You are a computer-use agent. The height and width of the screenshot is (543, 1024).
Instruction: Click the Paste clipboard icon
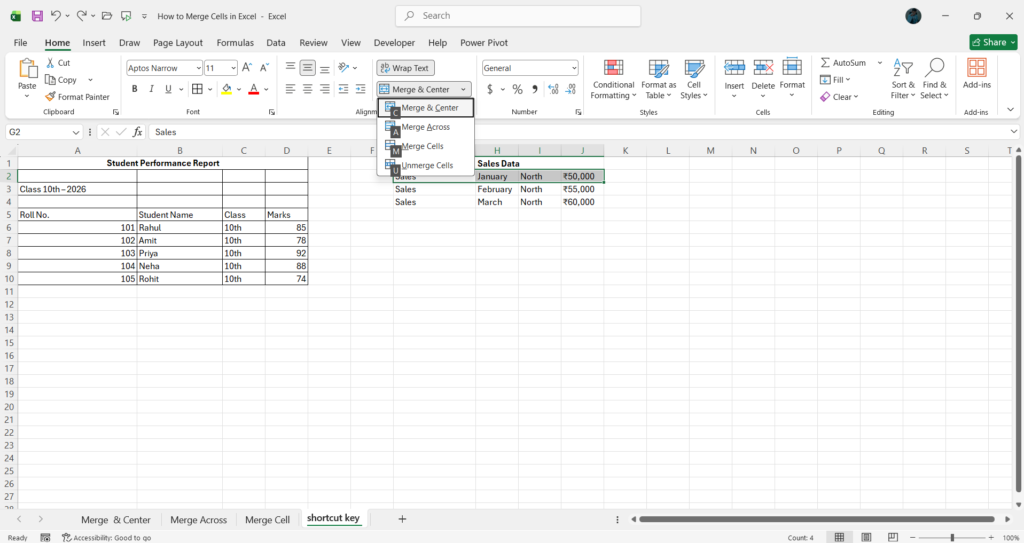(x=27, y=69)
